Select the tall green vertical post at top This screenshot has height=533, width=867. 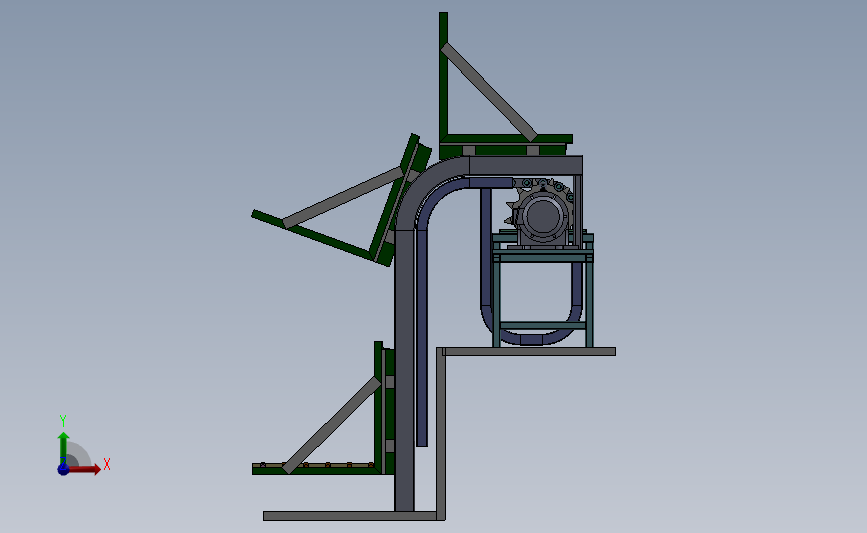coord(443,77)
